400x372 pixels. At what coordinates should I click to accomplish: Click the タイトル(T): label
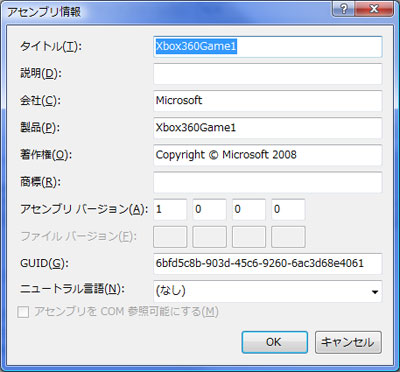pos(51,47)
